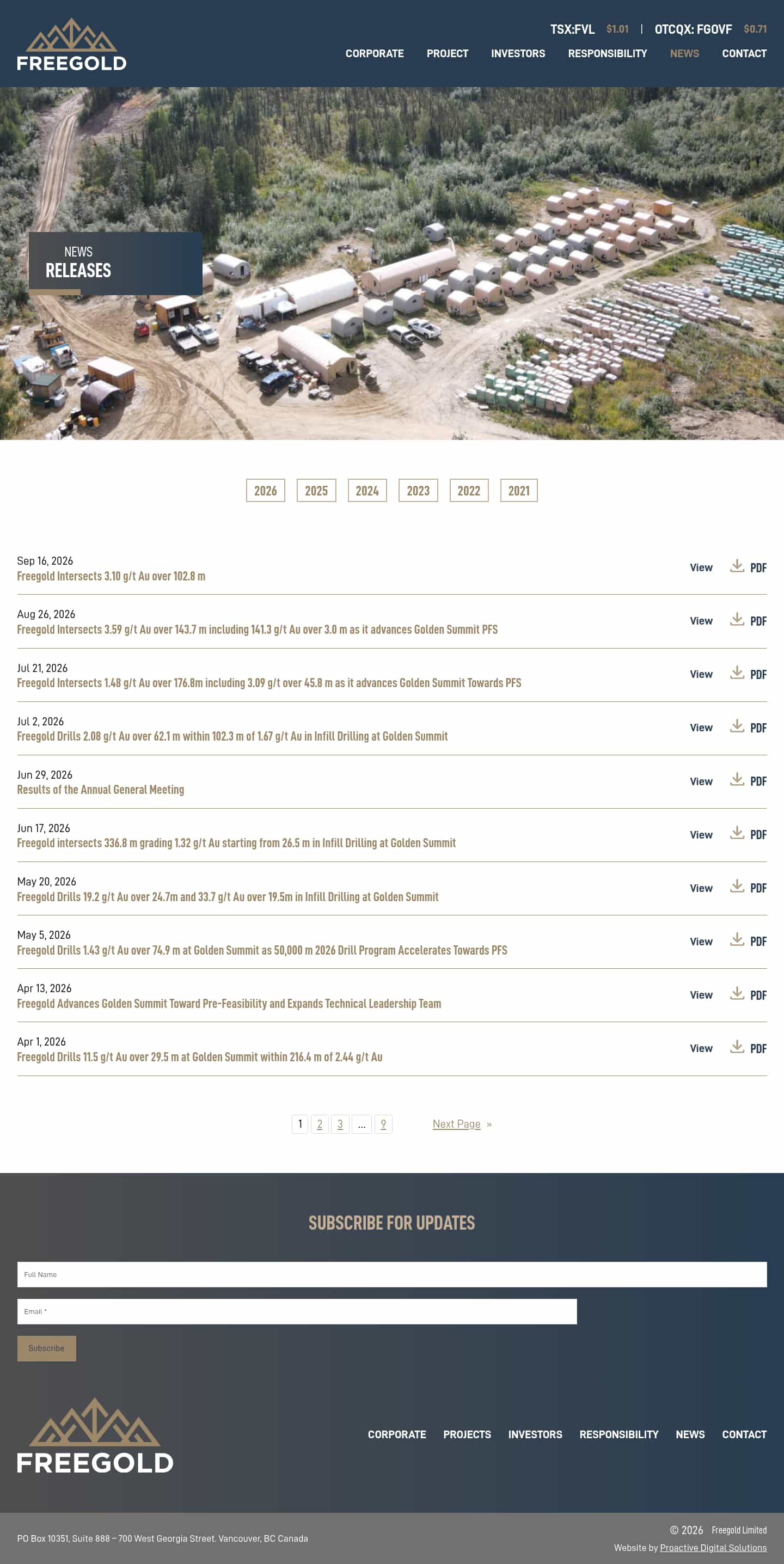Filter news releases by year 2024
The image size is (784, 1564).
[367, 491]
